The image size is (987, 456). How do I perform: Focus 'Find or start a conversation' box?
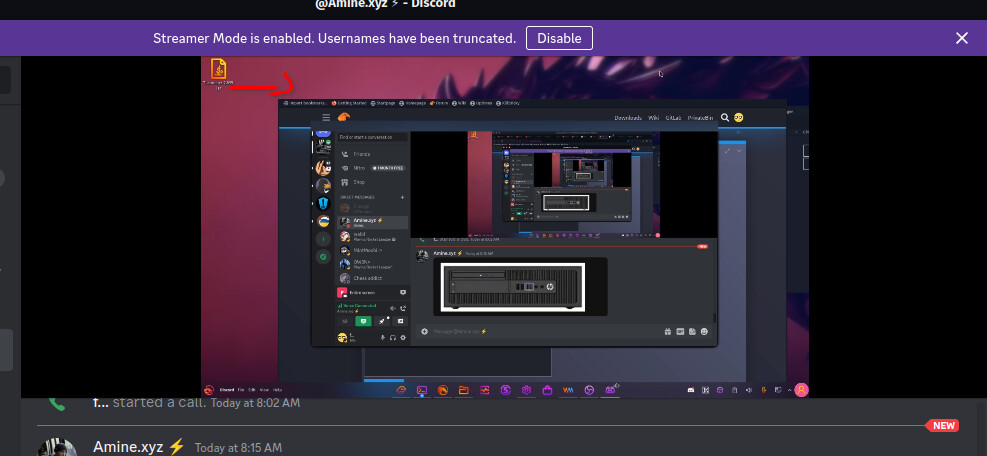pyautogui.click(x=373, y=137)
